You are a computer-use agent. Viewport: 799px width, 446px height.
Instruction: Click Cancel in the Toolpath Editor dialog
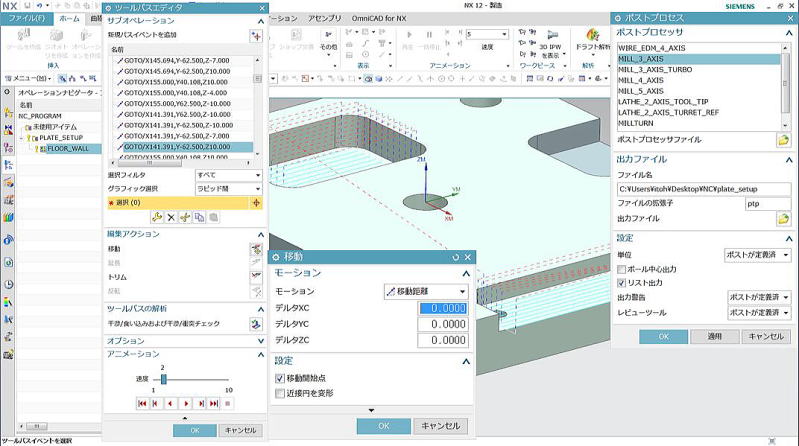[241, 430]
